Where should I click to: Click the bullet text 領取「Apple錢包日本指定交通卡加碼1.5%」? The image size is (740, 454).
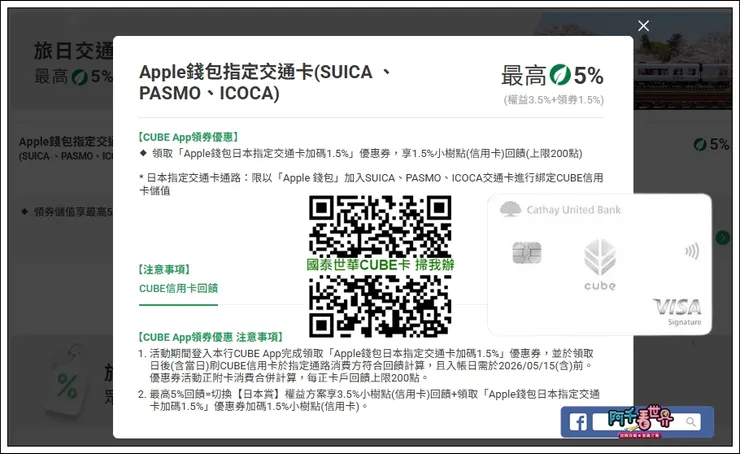[x=367, y=154]
